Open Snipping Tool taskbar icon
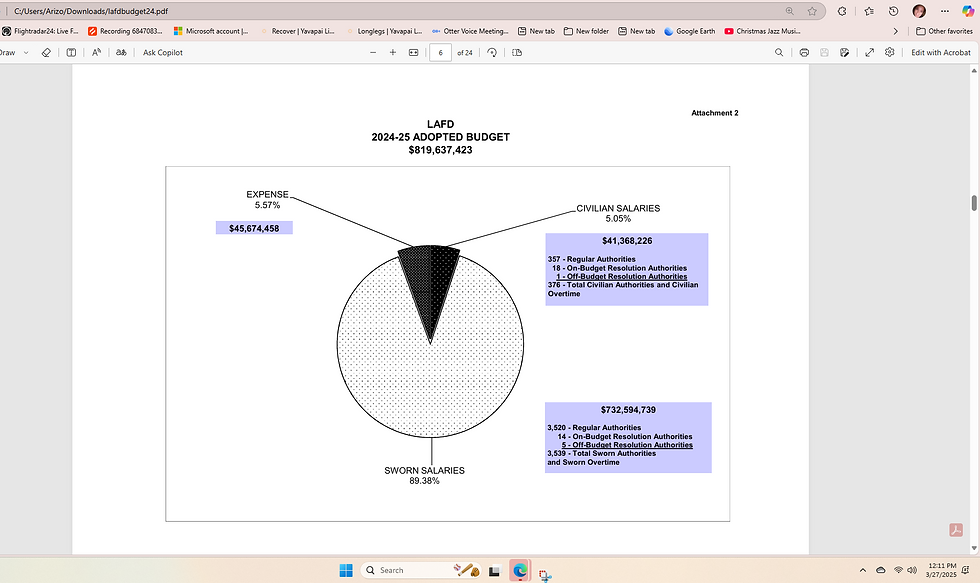This screenshot has height=583, width=980. (545, 575)
